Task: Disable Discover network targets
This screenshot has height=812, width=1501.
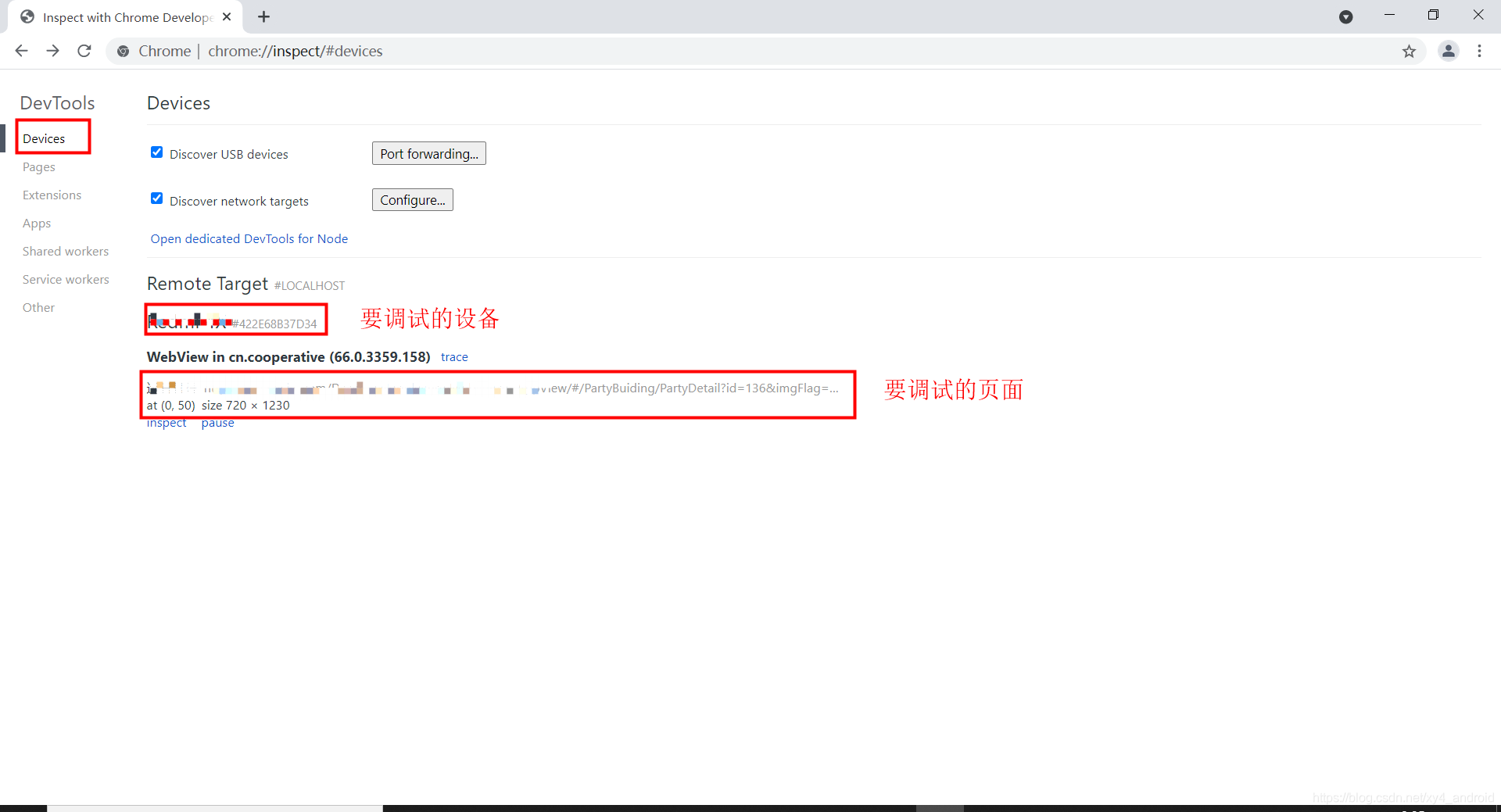Action: [x=156, y=198]
